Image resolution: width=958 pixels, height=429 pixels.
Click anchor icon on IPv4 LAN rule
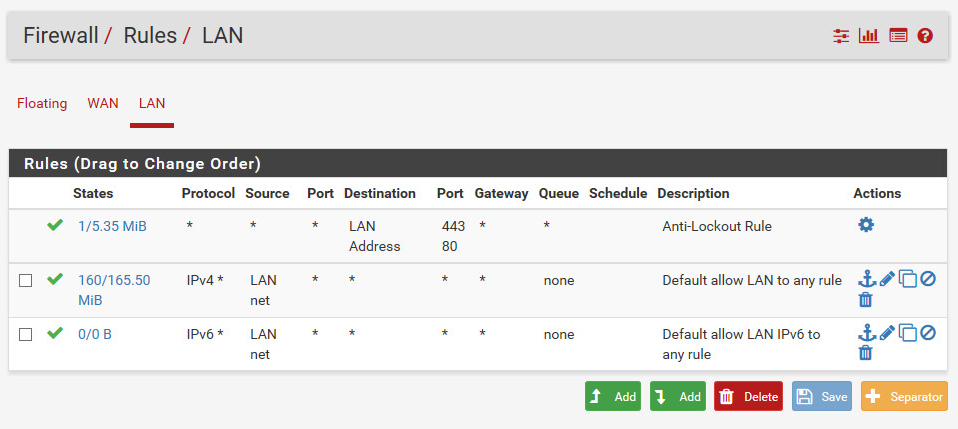[867, 279]
